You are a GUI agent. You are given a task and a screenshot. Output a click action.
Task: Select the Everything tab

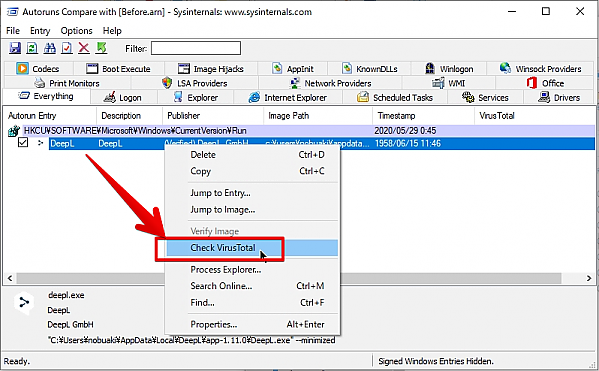pyautogui.click(x=46, y=96)
